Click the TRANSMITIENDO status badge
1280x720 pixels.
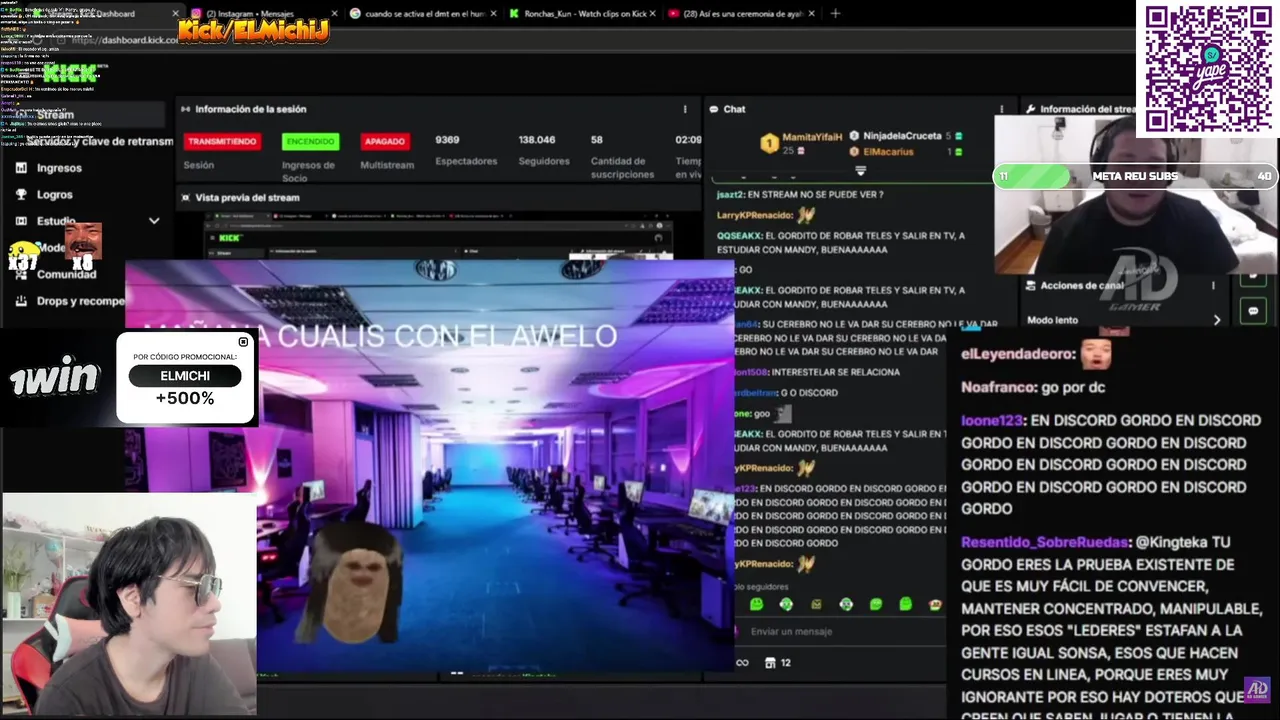pos(222,142)
